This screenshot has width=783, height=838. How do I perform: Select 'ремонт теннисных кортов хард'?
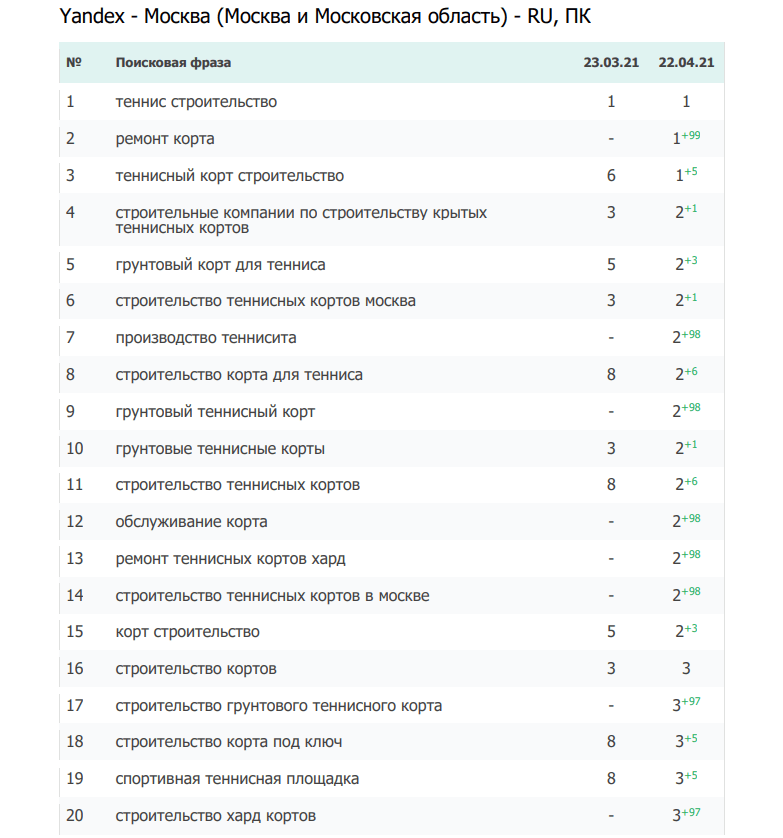(x=230, y=558)
